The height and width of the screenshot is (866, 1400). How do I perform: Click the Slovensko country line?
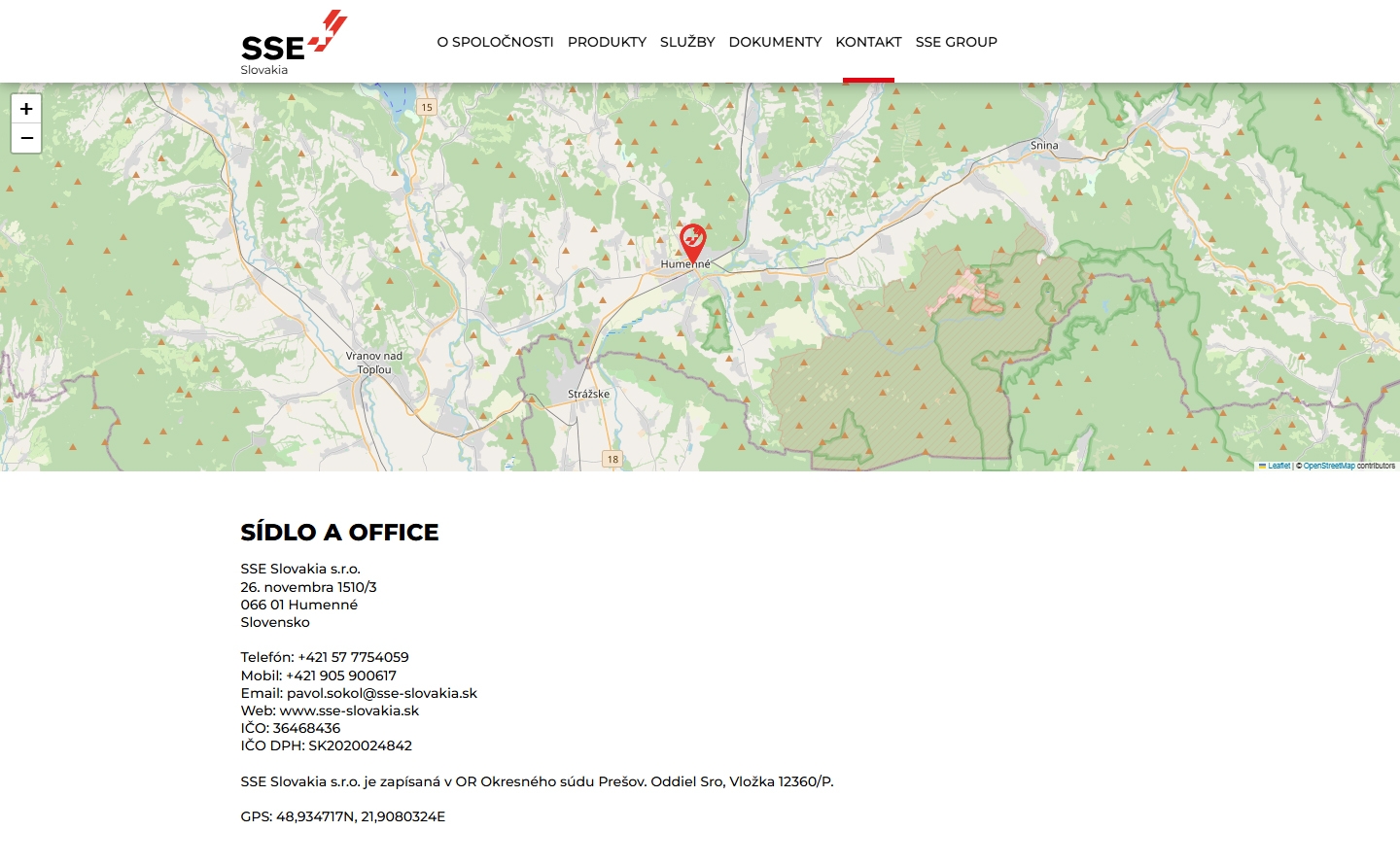tap(275, 622)
